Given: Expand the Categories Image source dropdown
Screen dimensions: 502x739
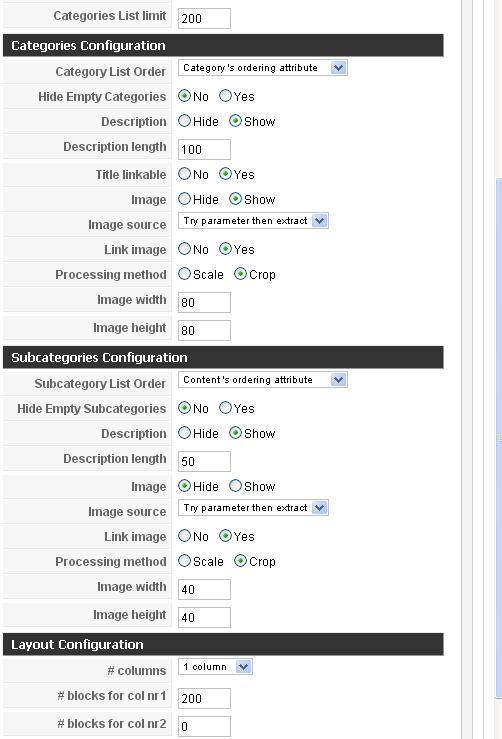Looking at the screenshot, I should coord(253,221).
